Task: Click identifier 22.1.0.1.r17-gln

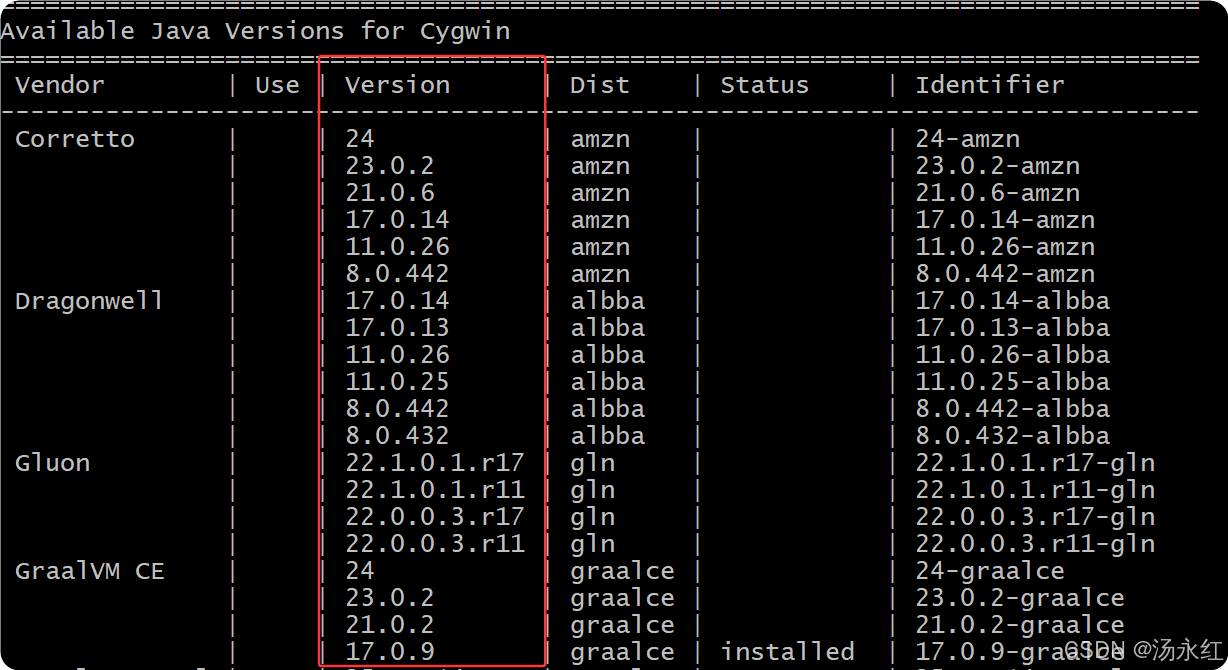Action: point(1035,463)
